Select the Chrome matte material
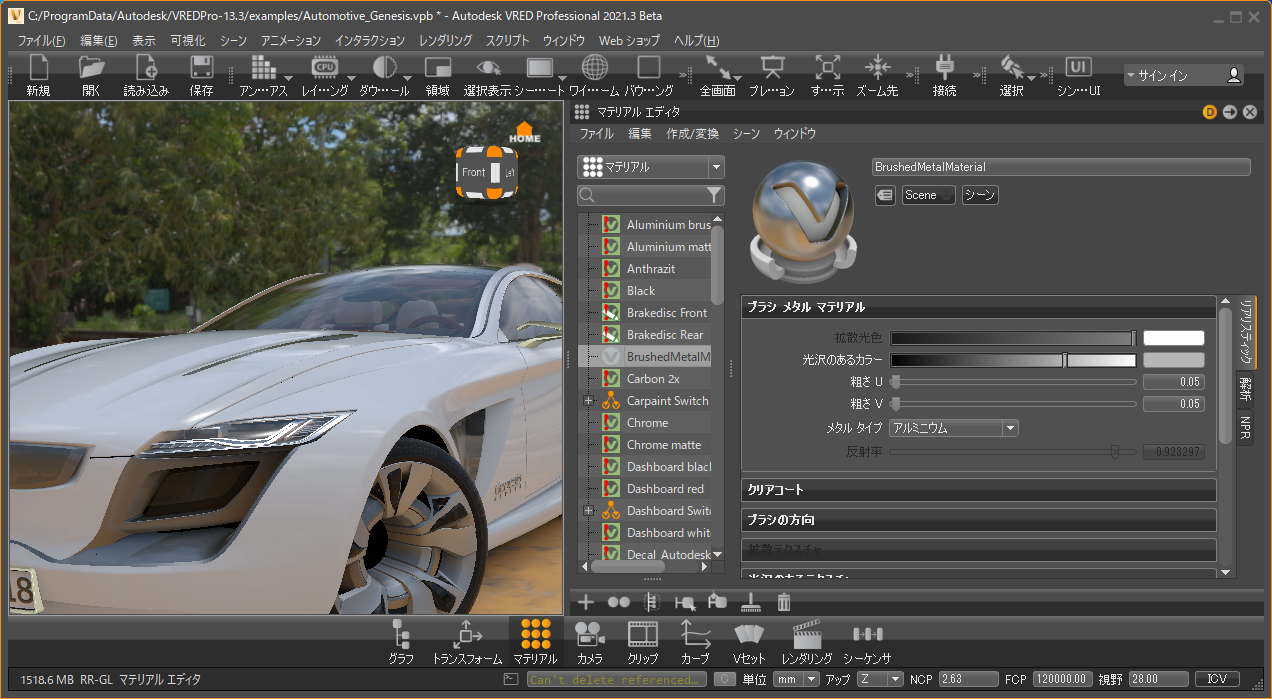 [x=663, y=445]
